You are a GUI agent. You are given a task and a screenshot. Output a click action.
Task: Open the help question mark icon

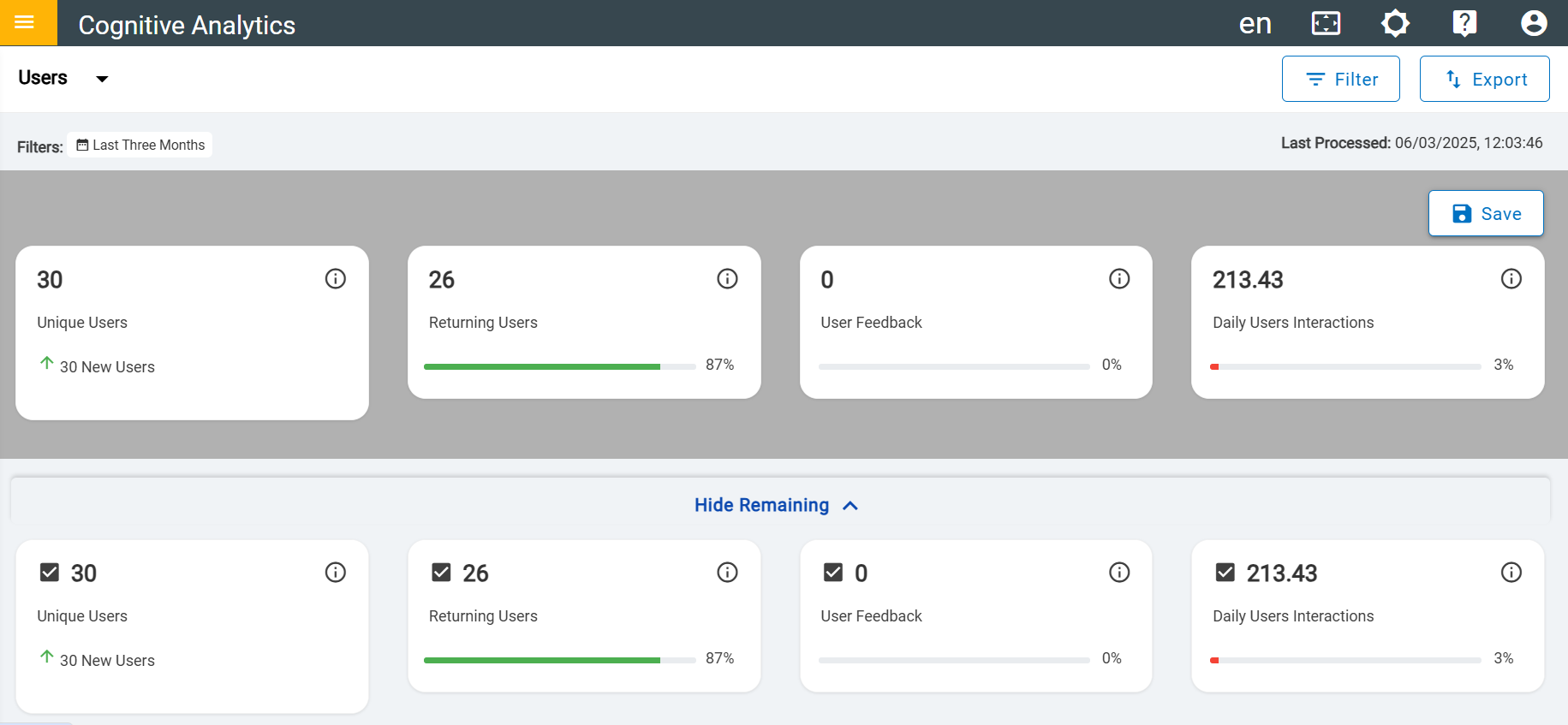1464,23
